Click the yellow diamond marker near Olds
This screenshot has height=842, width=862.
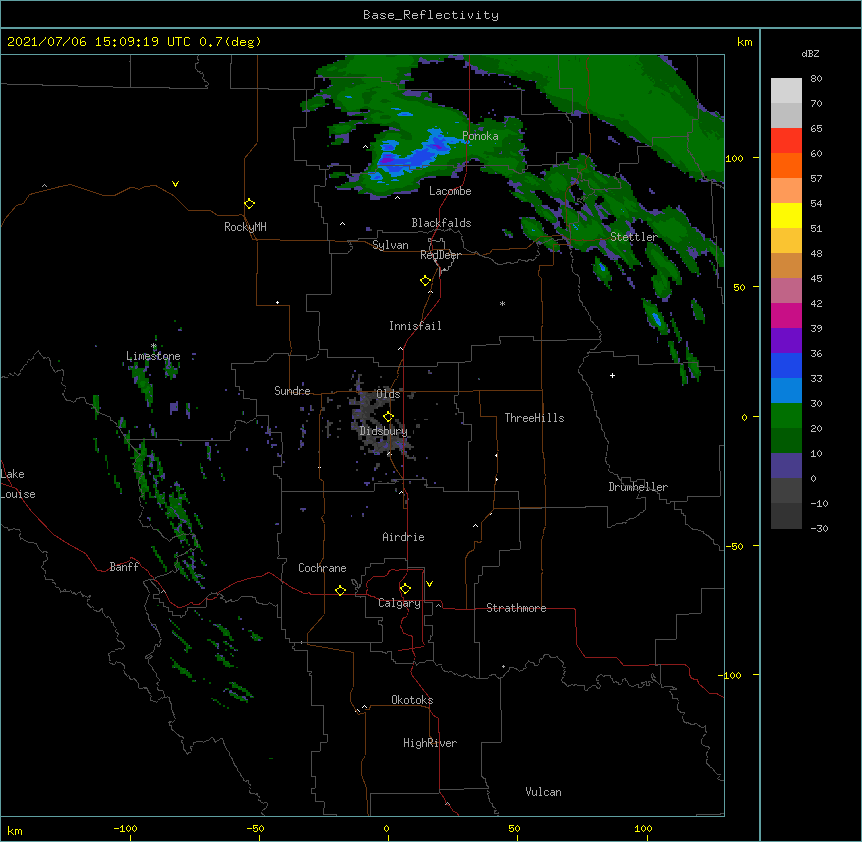coord(388,417)
